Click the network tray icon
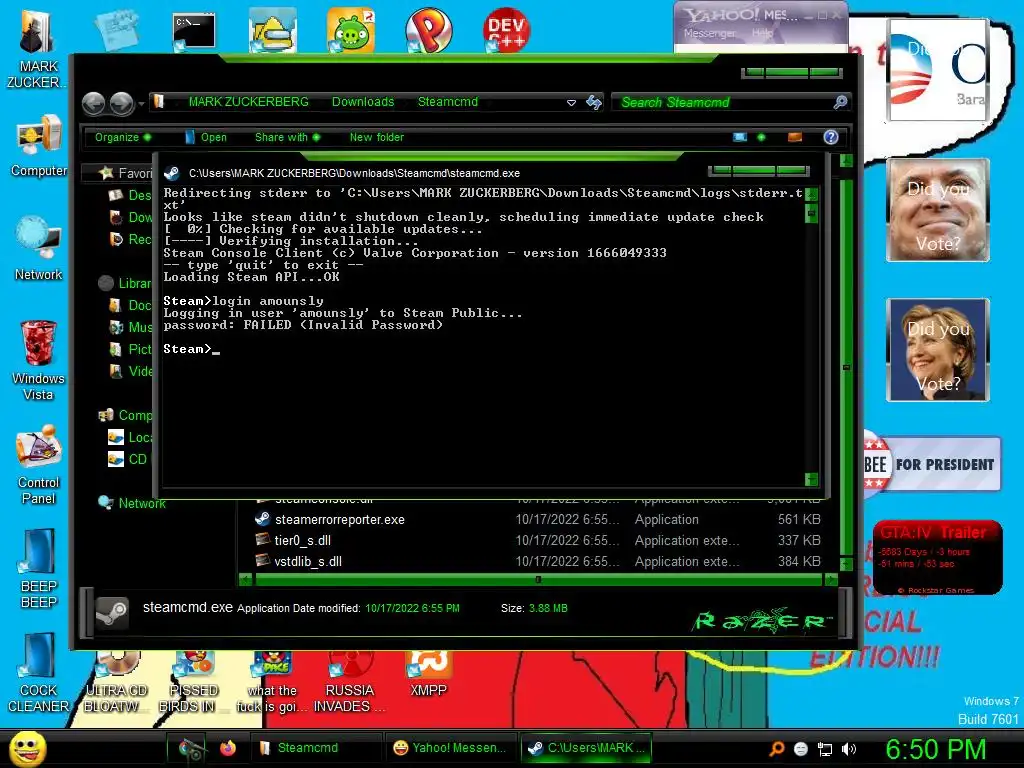Image resolution: width=1024 pixels, height=768 pixels. pos(825,749)
